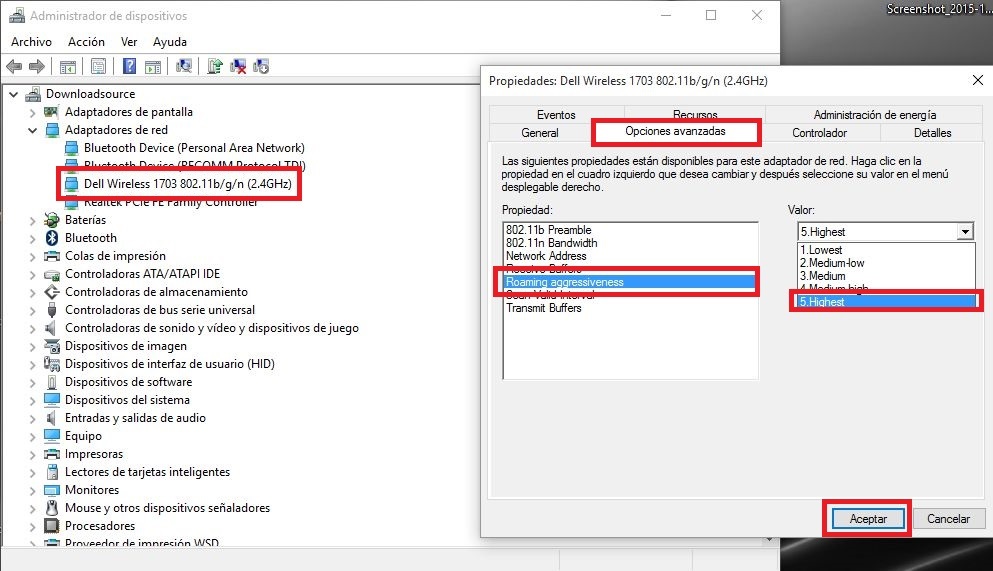Click the Mouse y otros dispositivos señaladores icon

[x=52, y=508]
